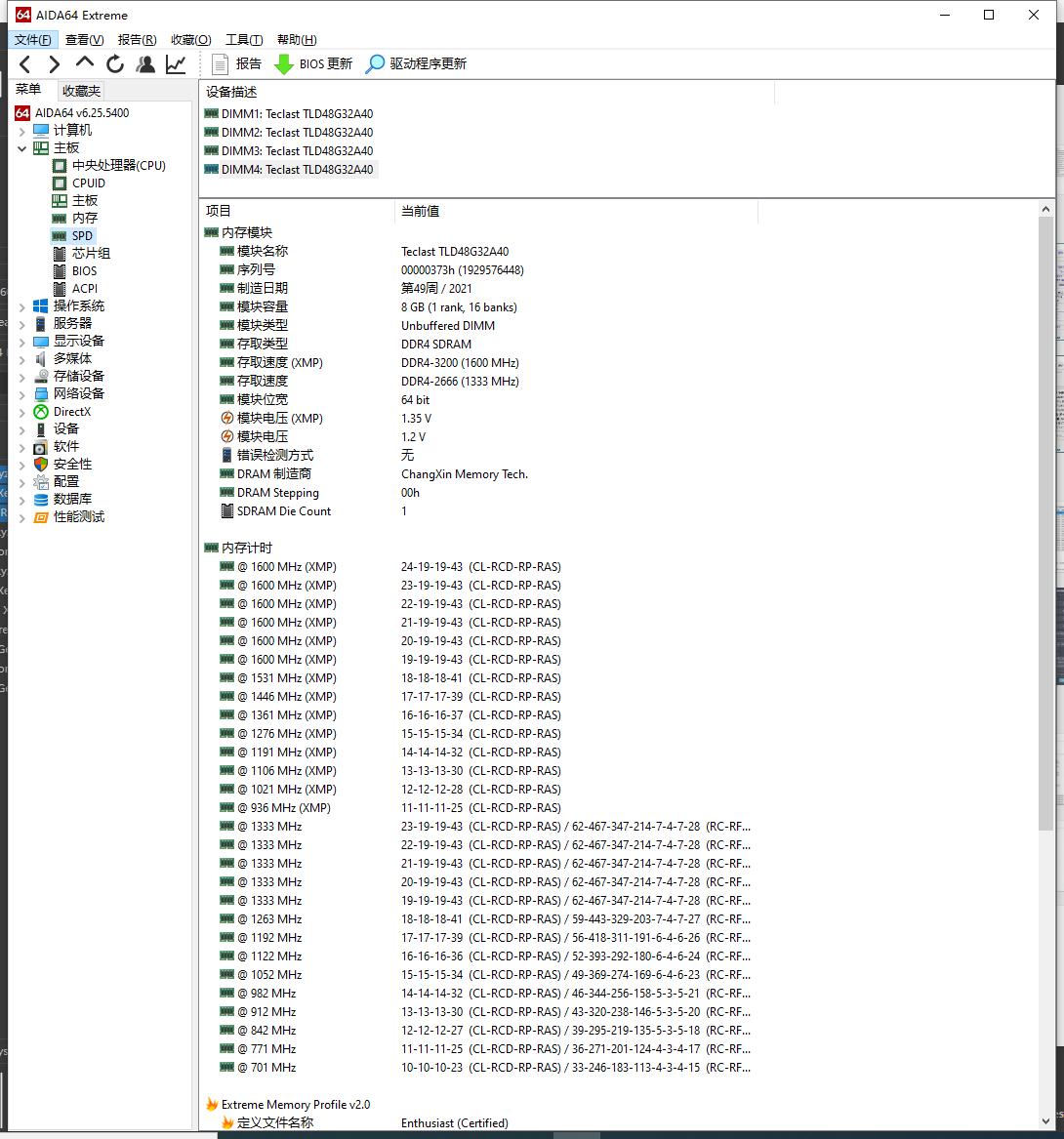Expand the 网络设备 tree node
Viewport: 1064px width, 1139px height.
click(21, 393)
